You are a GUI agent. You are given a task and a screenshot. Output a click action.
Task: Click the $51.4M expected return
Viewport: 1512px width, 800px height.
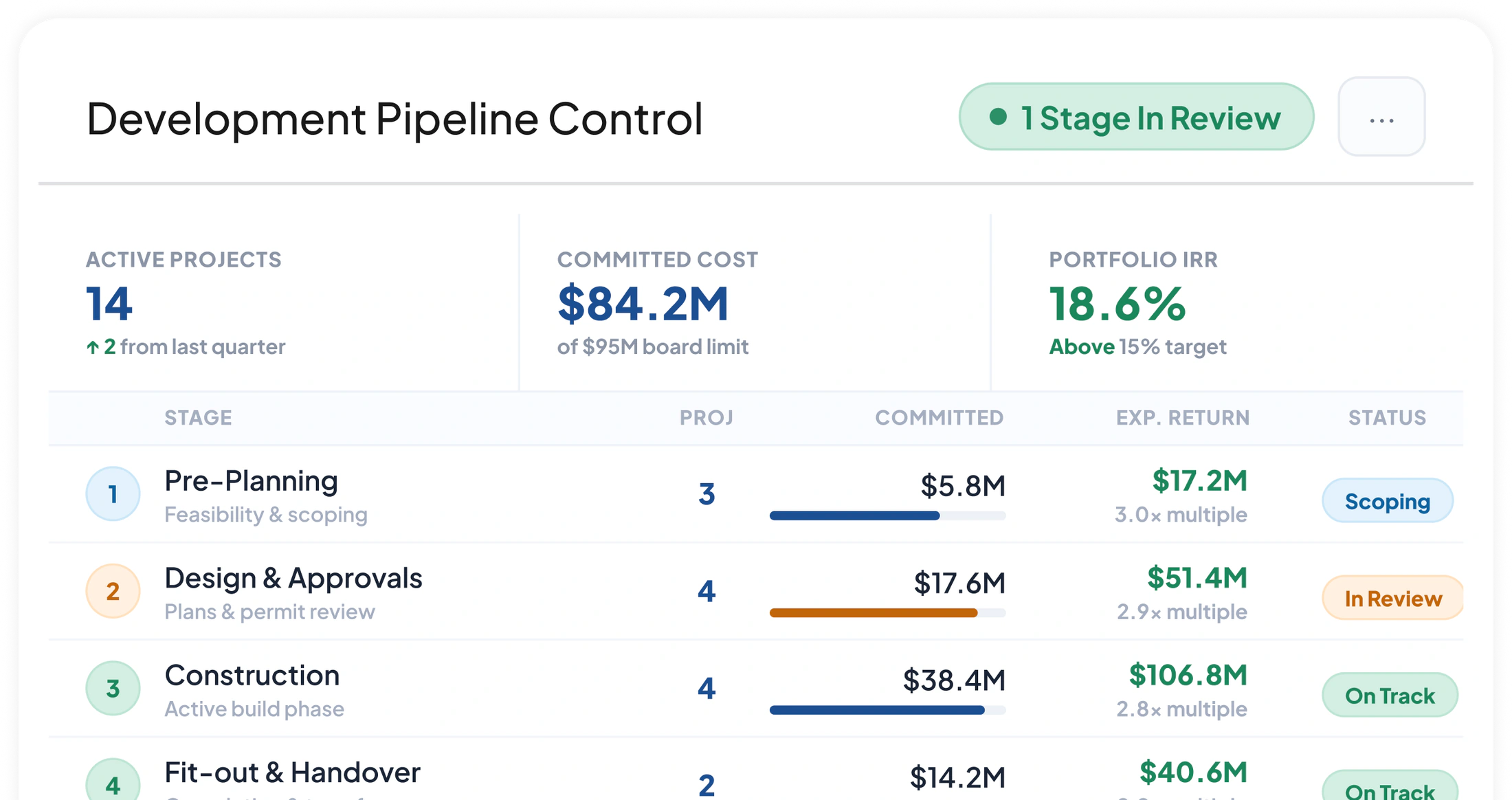point(1197,577)
